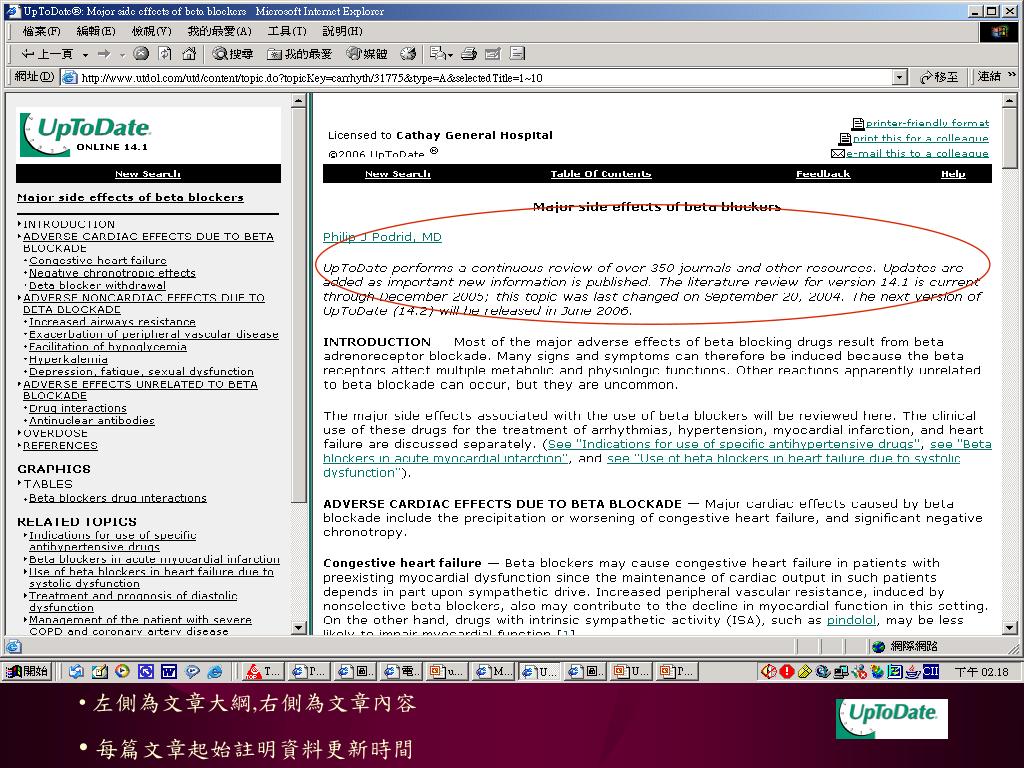Open Windows Media Player quick launch icon

[x=122, y=671]
